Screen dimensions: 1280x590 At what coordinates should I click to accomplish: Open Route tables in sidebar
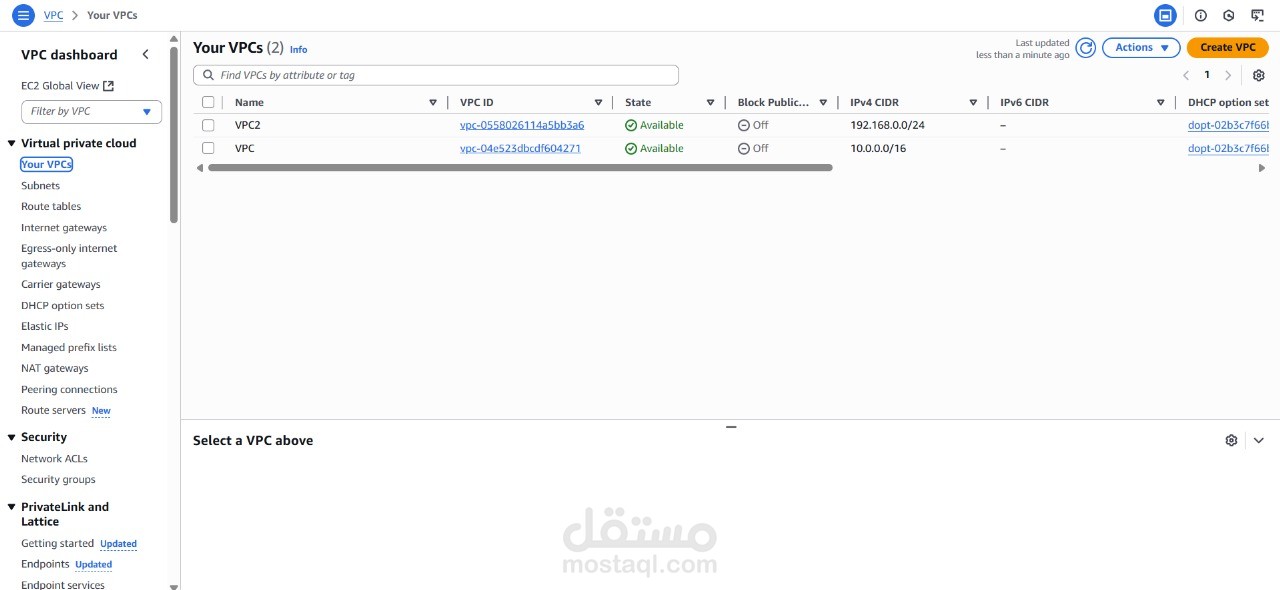[x=51, y=206]
